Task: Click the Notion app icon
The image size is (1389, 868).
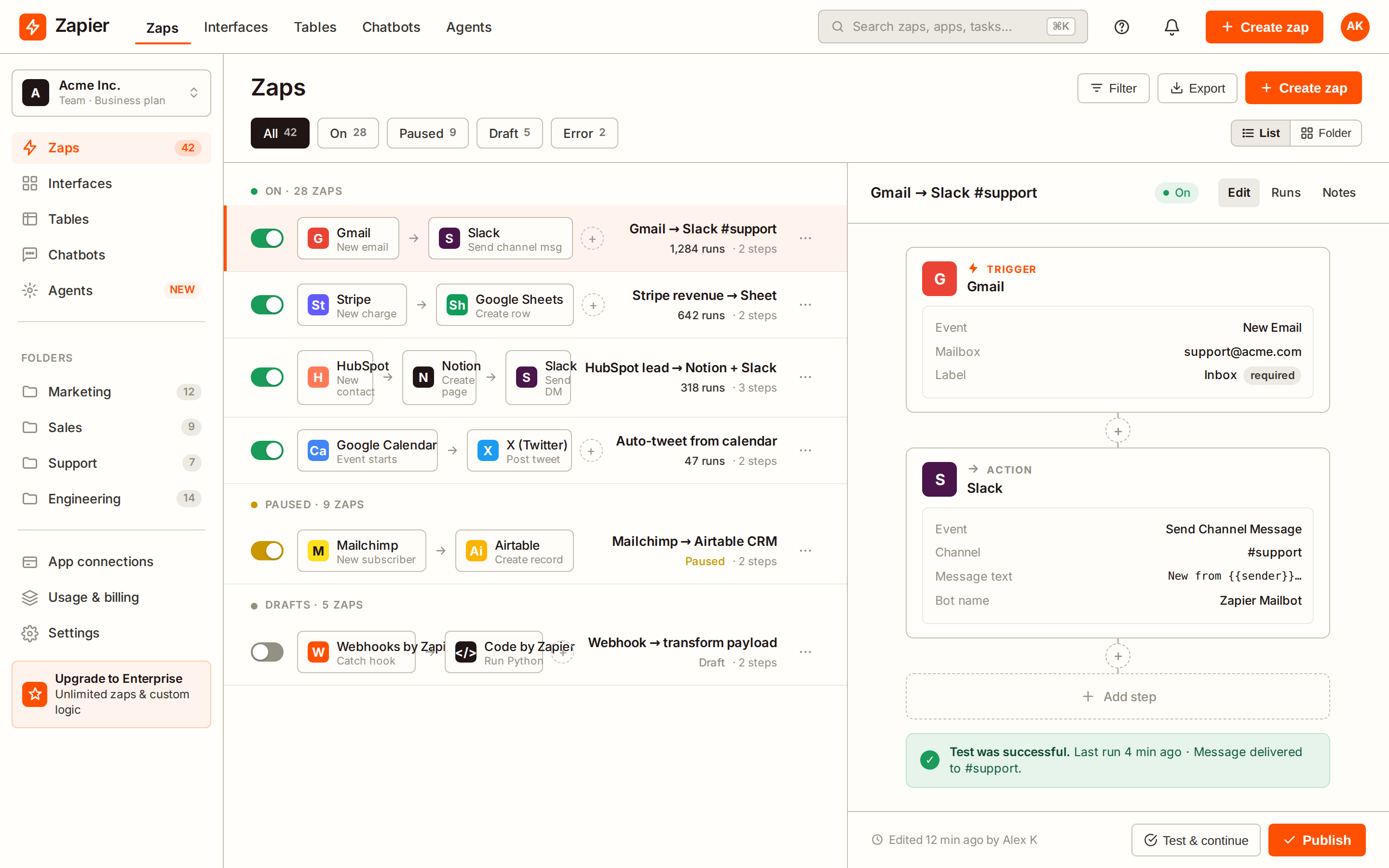Action: click(x=423, y=377)
